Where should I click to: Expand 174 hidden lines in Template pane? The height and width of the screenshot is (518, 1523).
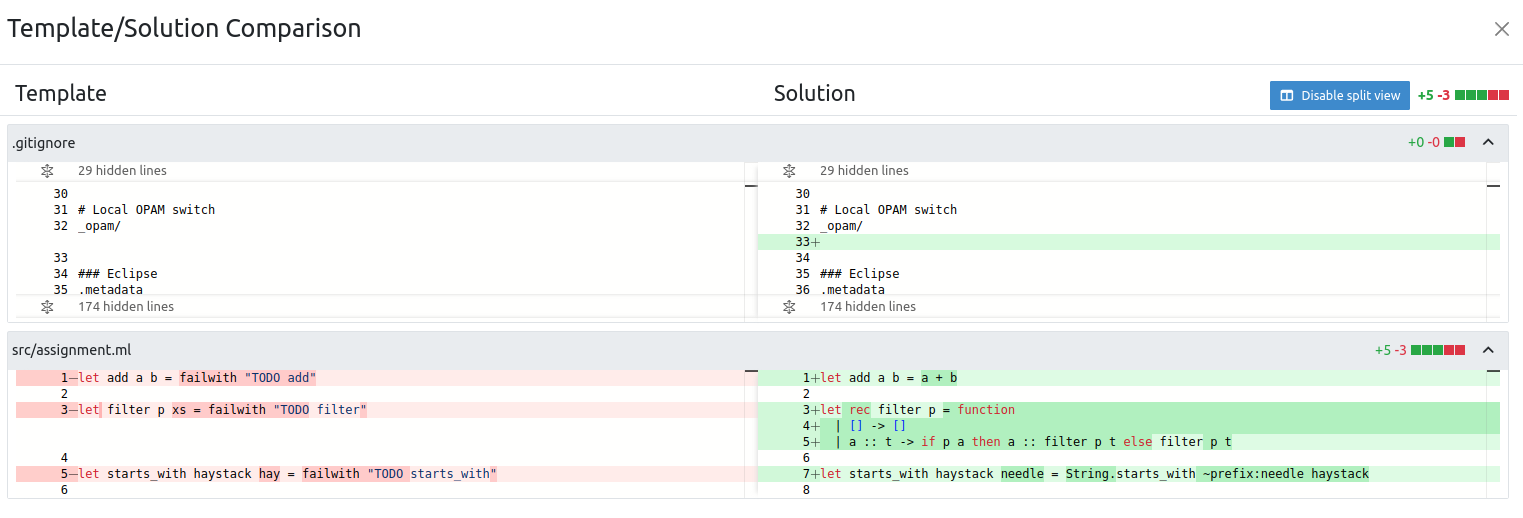coord(47,307)
